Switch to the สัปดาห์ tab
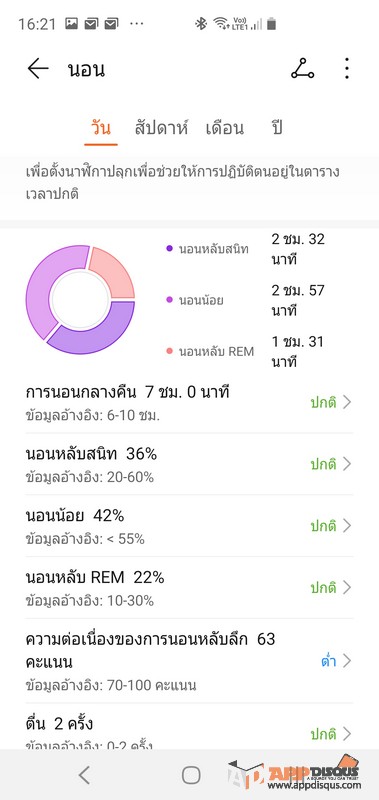 click(161, 128)
